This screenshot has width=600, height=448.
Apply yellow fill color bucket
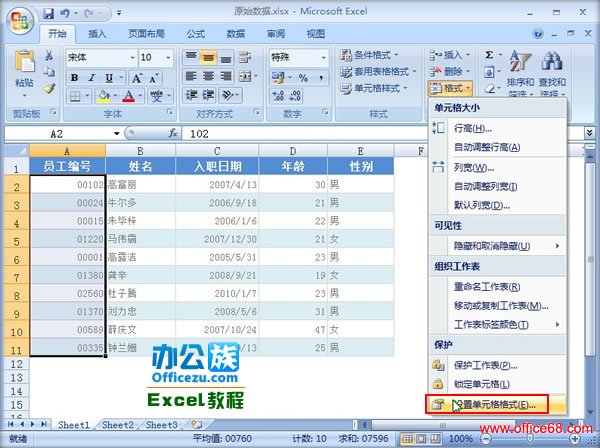(103, 96)
